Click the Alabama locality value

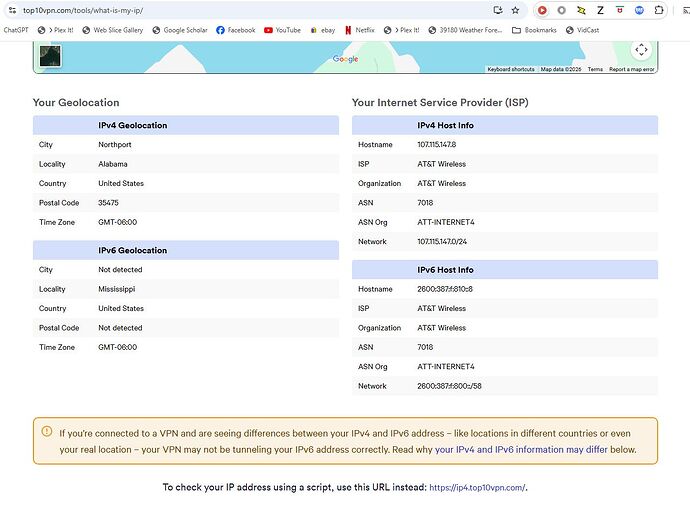tap(113, 164)
